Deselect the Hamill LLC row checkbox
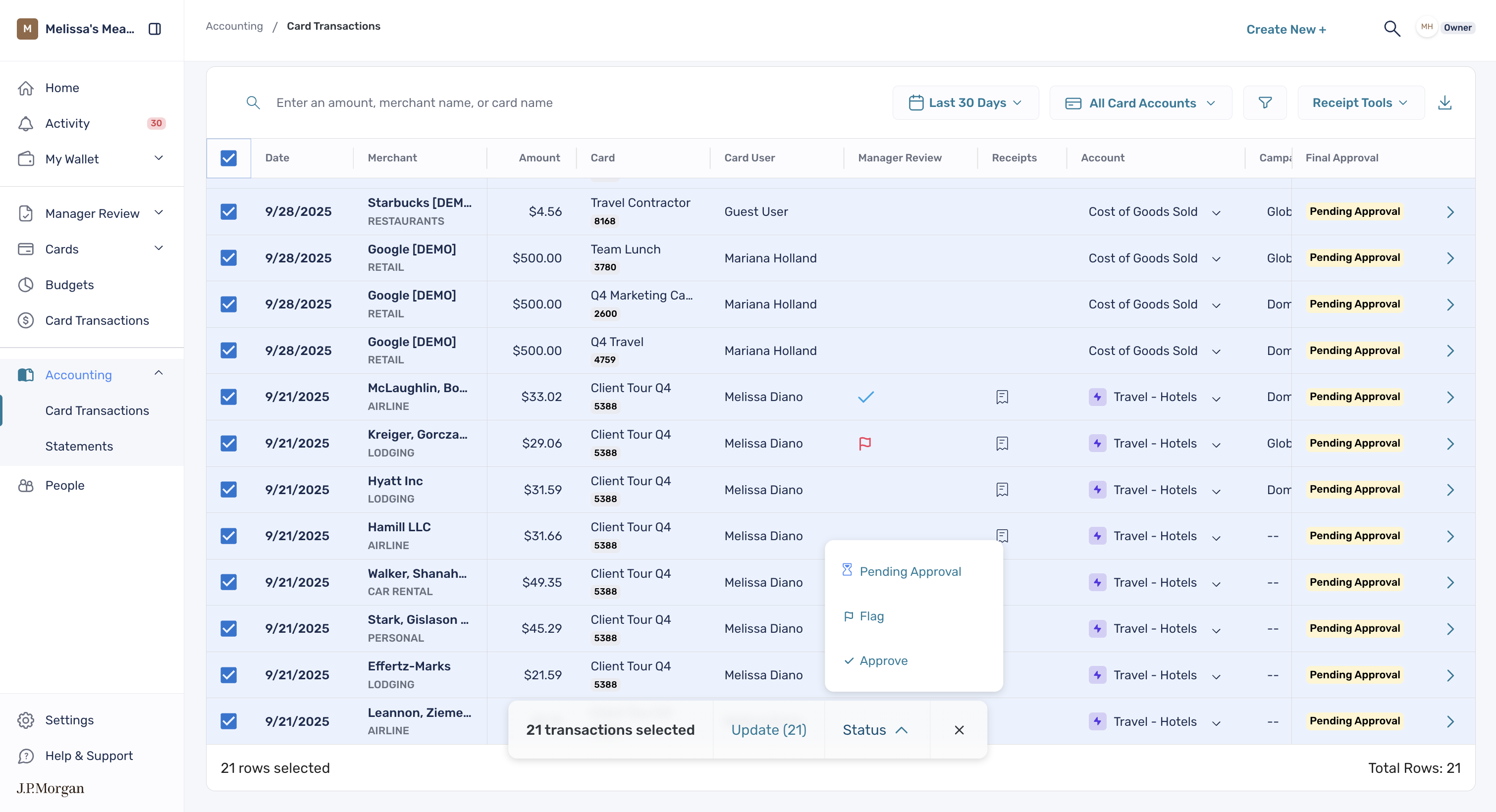This screenshot has height=812, width=1496. coord(229,536)
